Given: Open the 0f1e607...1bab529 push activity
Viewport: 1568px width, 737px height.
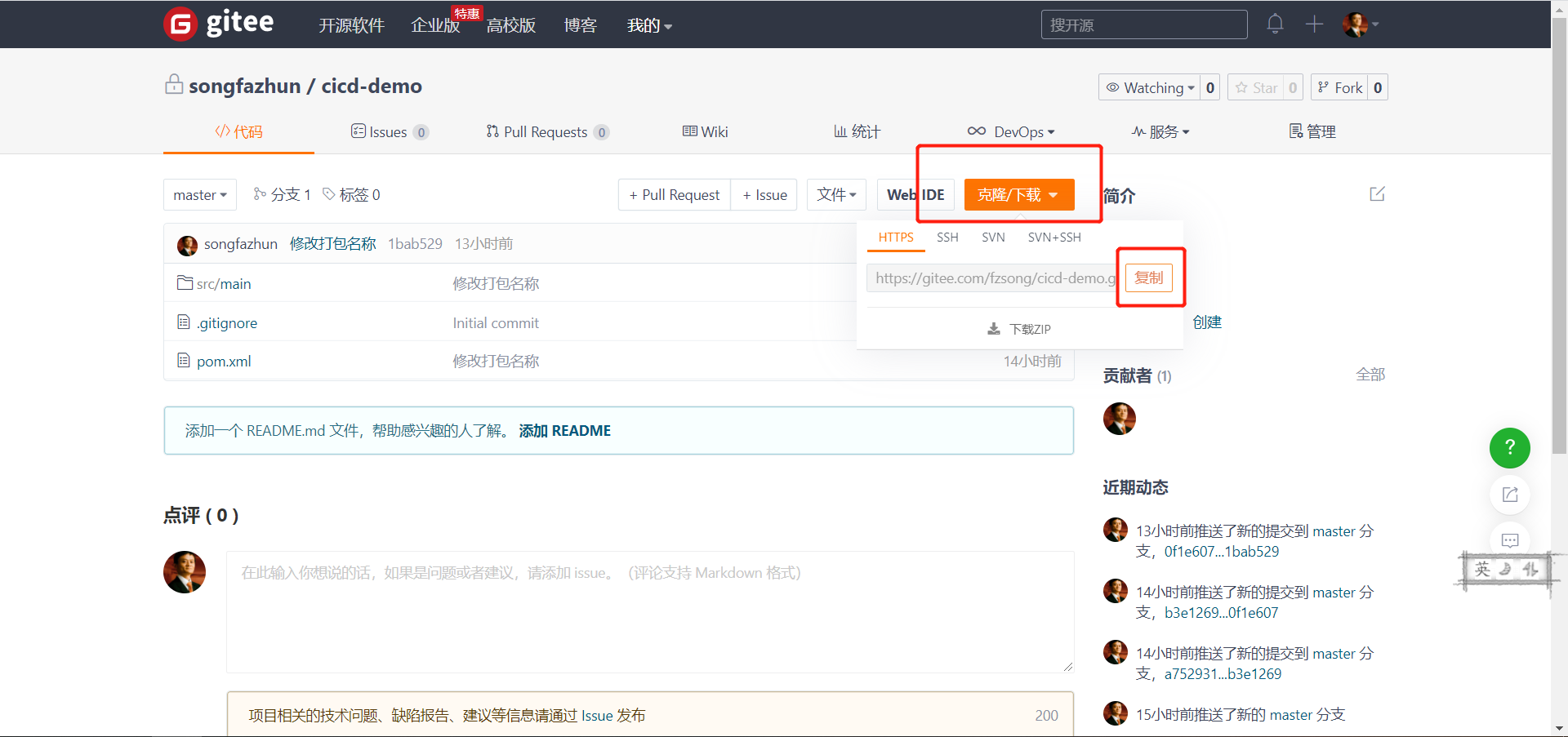Looking at the screenshot, I should tap(1222, 552).
